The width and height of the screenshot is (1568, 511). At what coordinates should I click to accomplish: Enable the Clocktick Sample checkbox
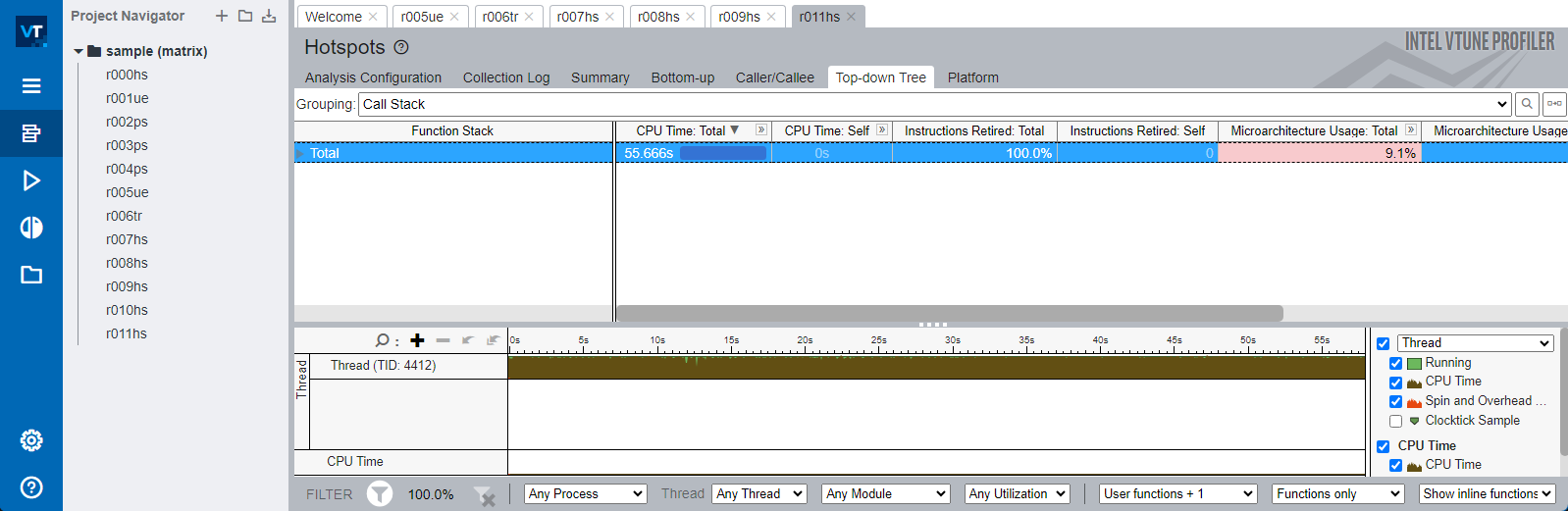(1395, 421)
